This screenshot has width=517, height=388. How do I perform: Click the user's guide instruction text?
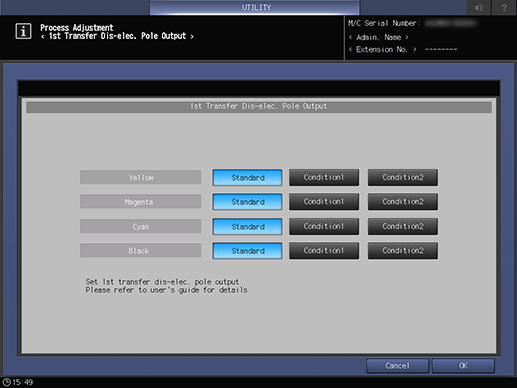coord(166,290)
